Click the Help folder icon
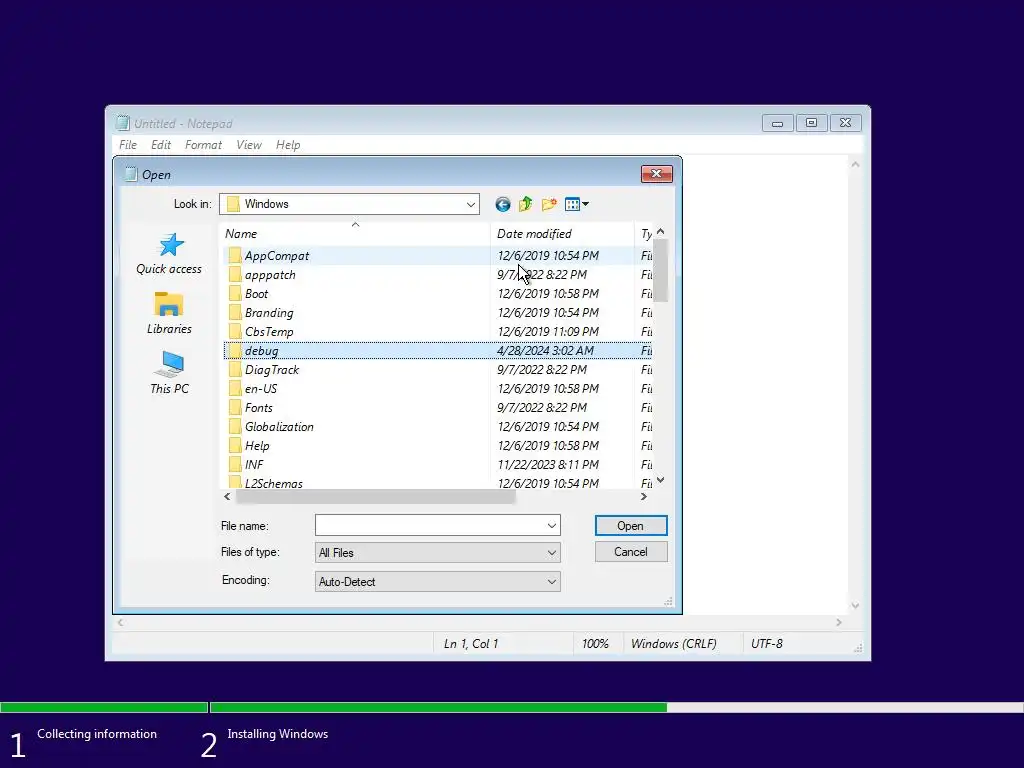Viewport: 1024px width, 768px height. [234, 445]
